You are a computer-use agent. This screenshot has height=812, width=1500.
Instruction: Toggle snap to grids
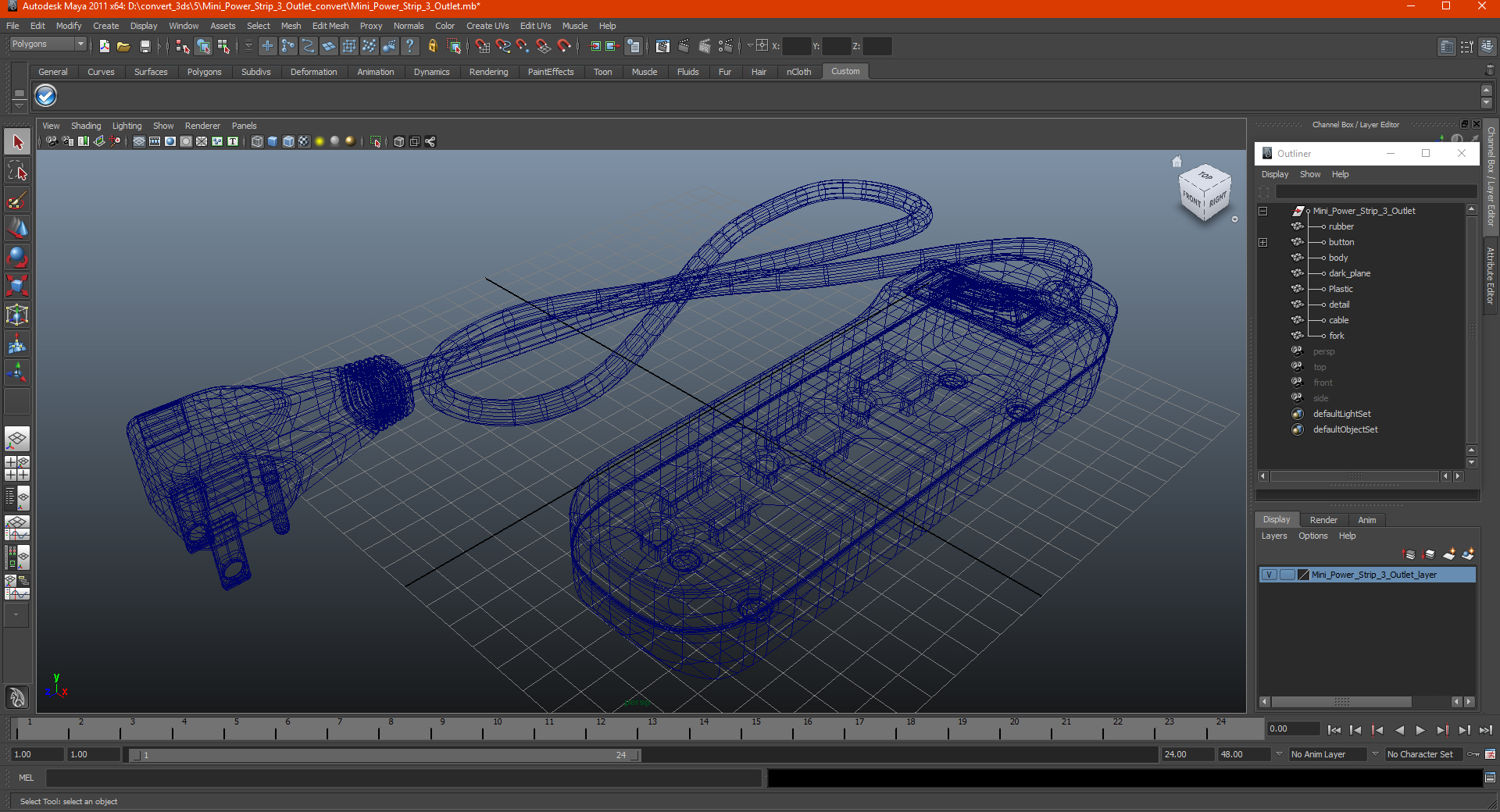483,47
